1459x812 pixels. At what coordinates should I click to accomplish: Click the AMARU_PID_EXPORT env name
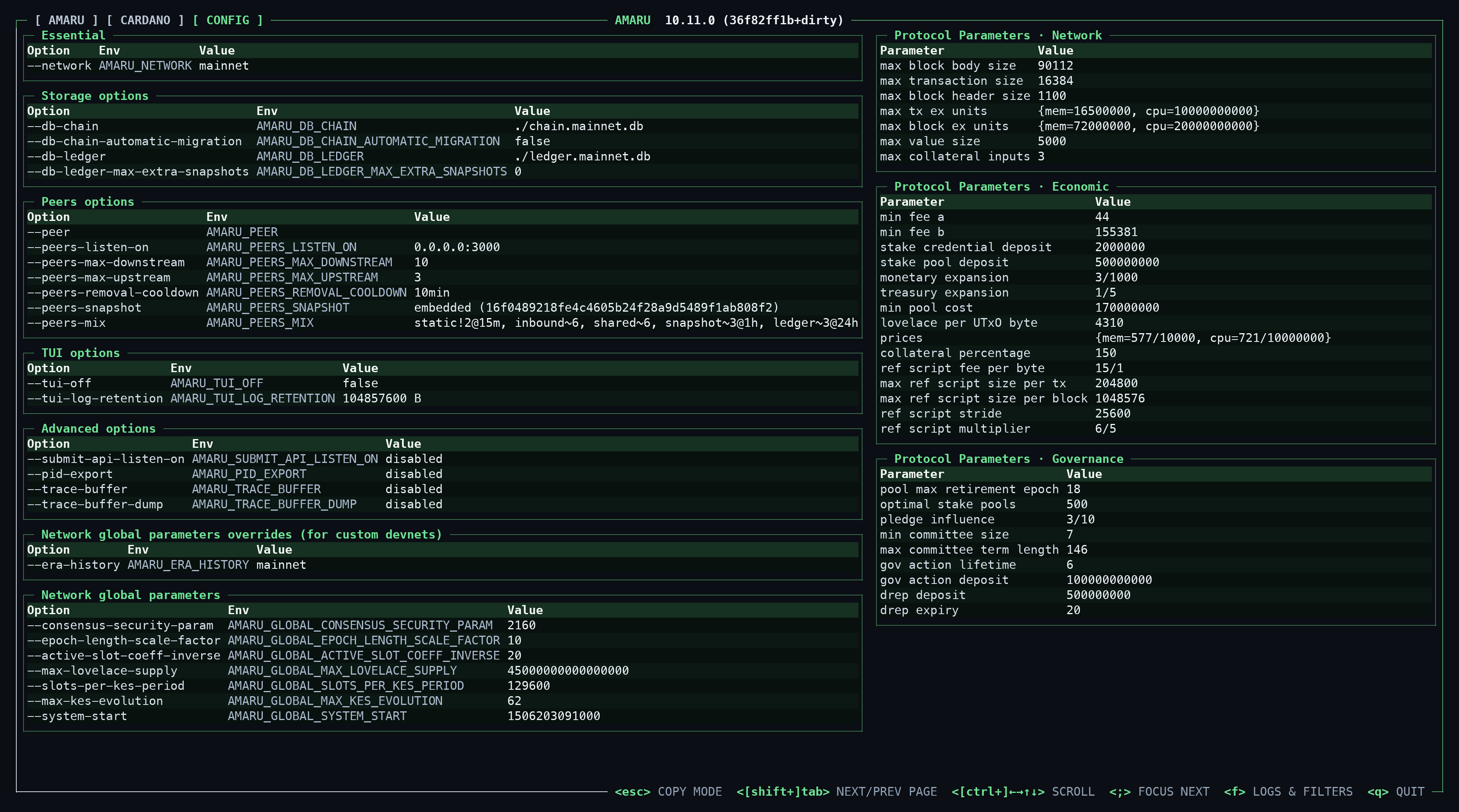249,474
